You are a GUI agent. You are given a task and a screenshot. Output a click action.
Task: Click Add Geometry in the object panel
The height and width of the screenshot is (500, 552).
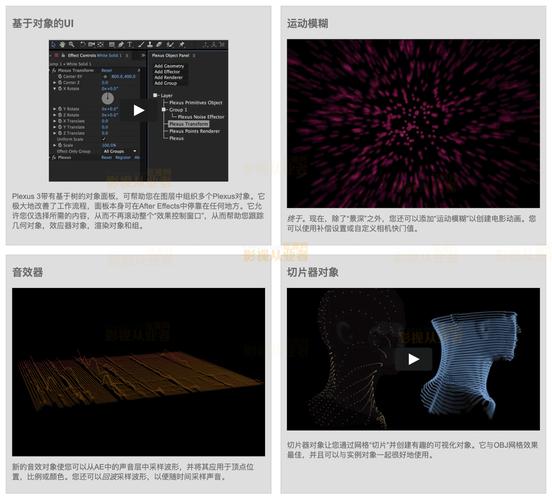(169, 66)
